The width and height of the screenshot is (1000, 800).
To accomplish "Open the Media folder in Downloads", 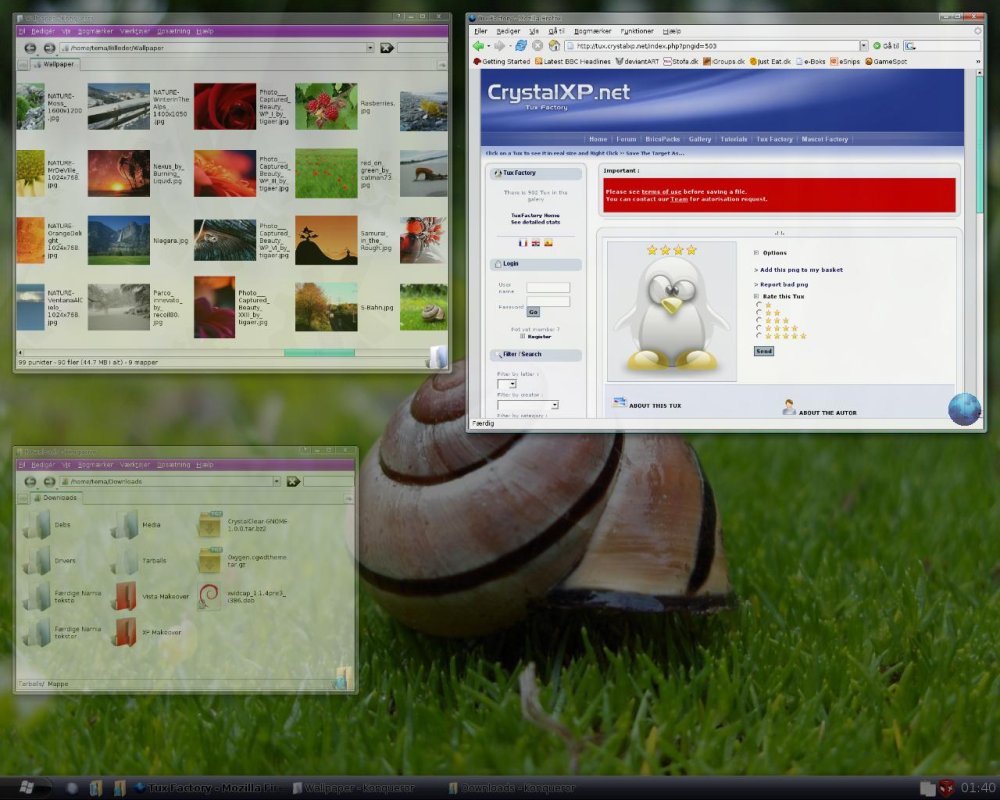I will coord(136,524).
